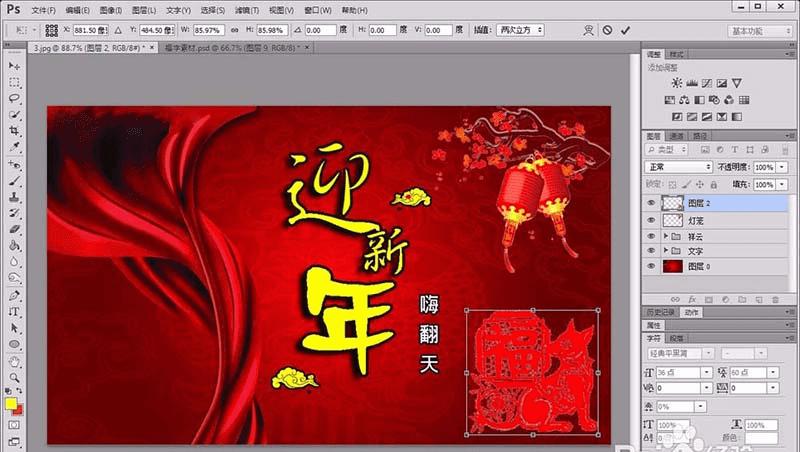Open the 滤镜(T) menu
800x452 pixels.
tap(247, 10)
